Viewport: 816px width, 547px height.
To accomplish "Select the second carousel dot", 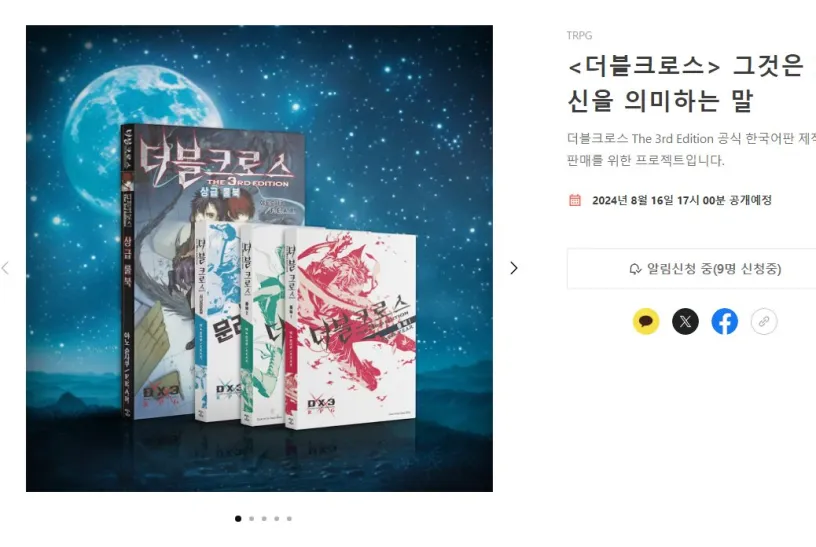I will [x=251, y=518].
